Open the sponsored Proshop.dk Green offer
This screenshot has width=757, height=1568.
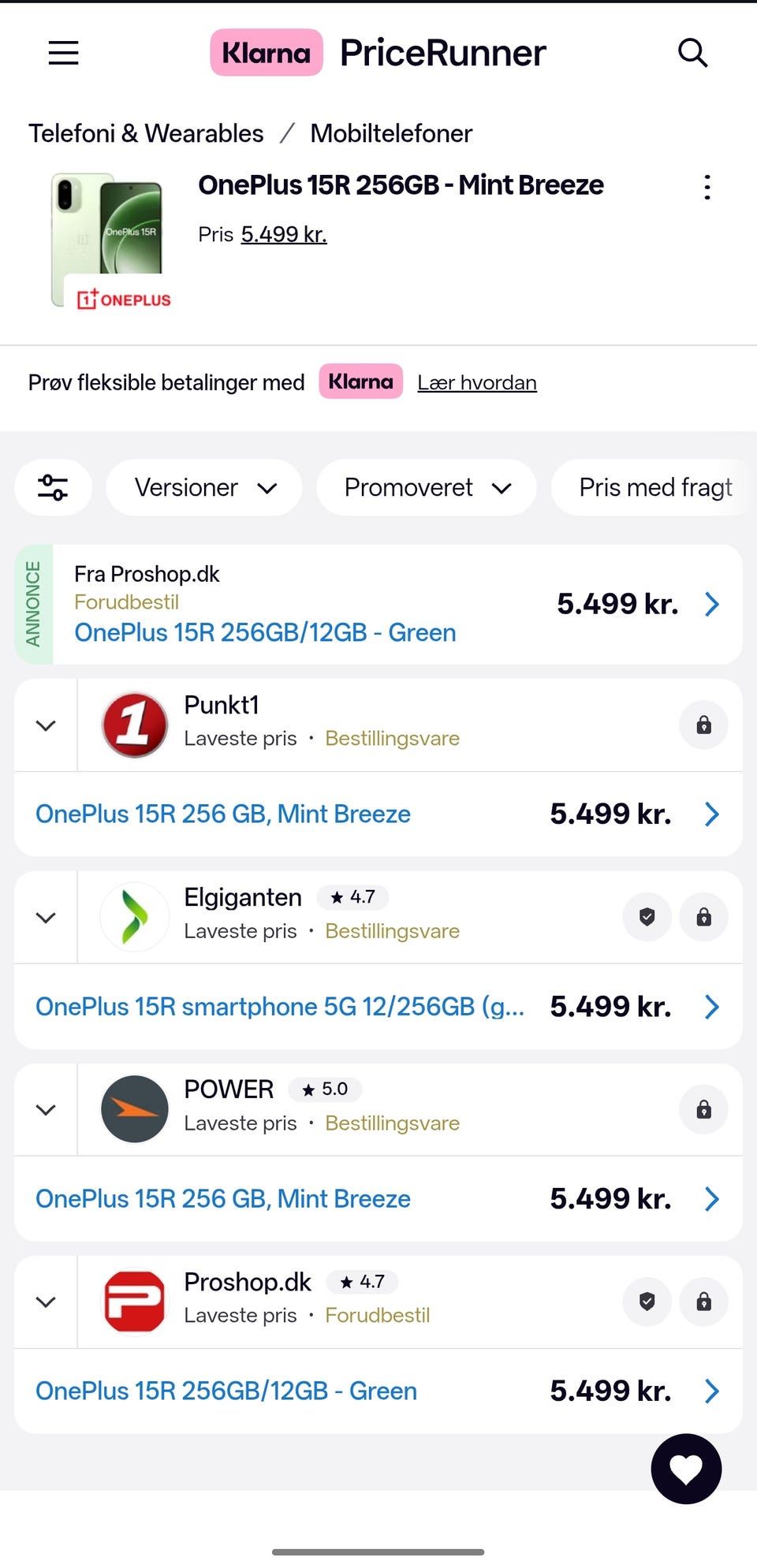[394, 605]
